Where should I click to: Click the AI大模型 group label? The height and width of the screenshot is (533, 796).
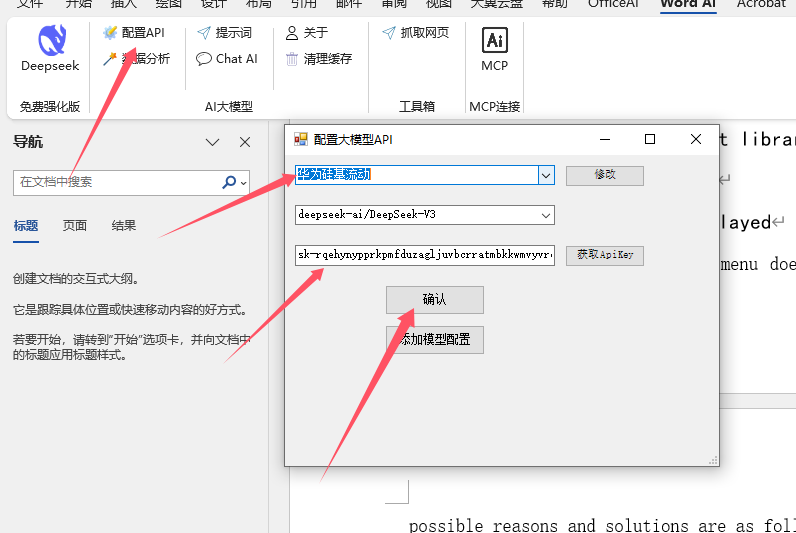pos(229,107)
